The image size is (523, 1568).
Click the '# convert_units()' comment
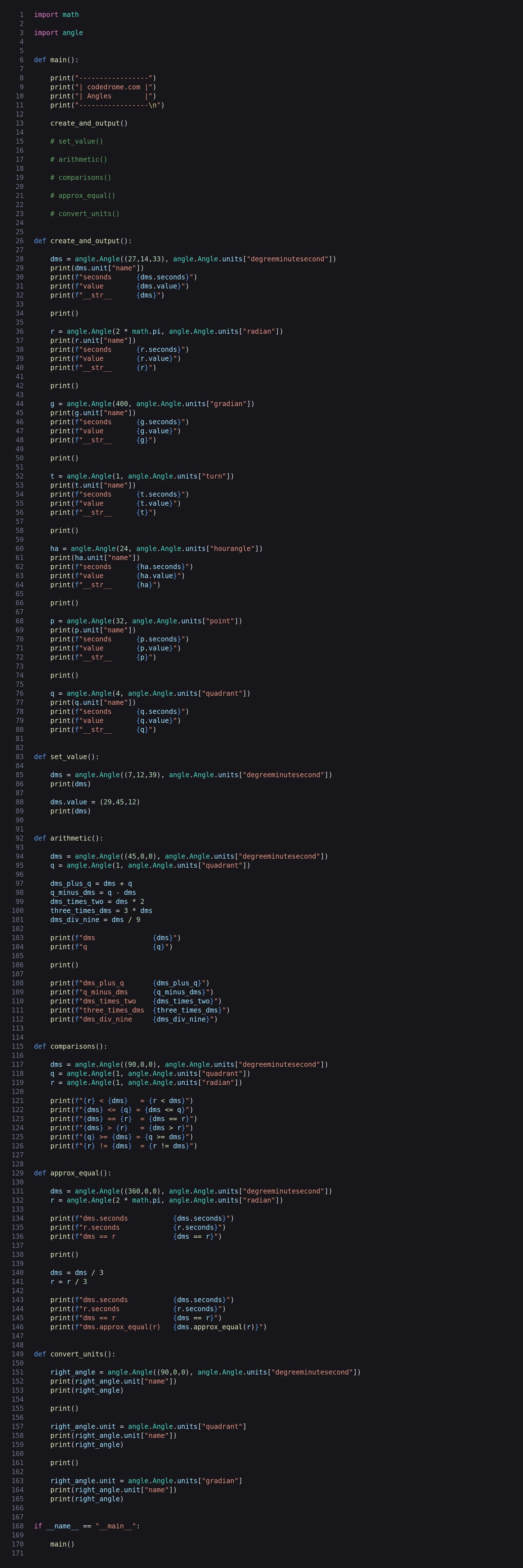coord(85,214)
